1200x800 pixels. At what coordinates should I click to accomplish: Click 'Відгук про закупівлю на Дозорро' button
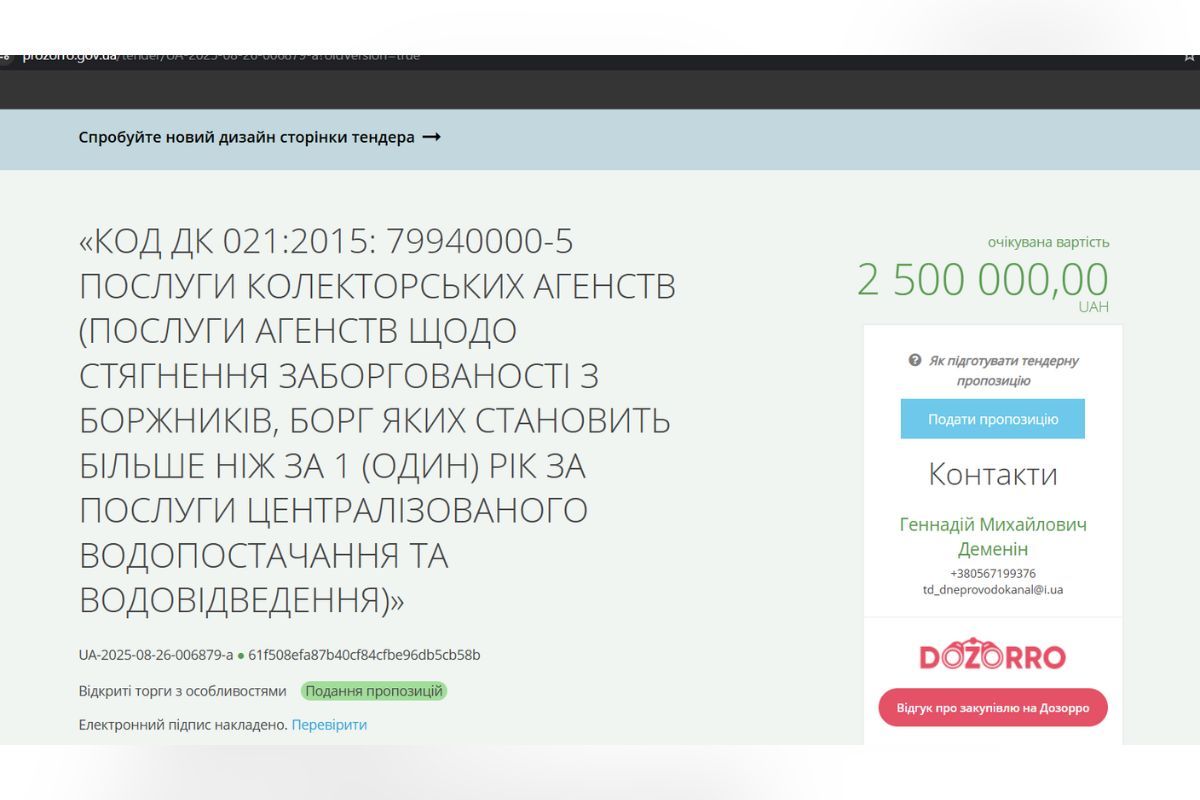coord(992,706)
